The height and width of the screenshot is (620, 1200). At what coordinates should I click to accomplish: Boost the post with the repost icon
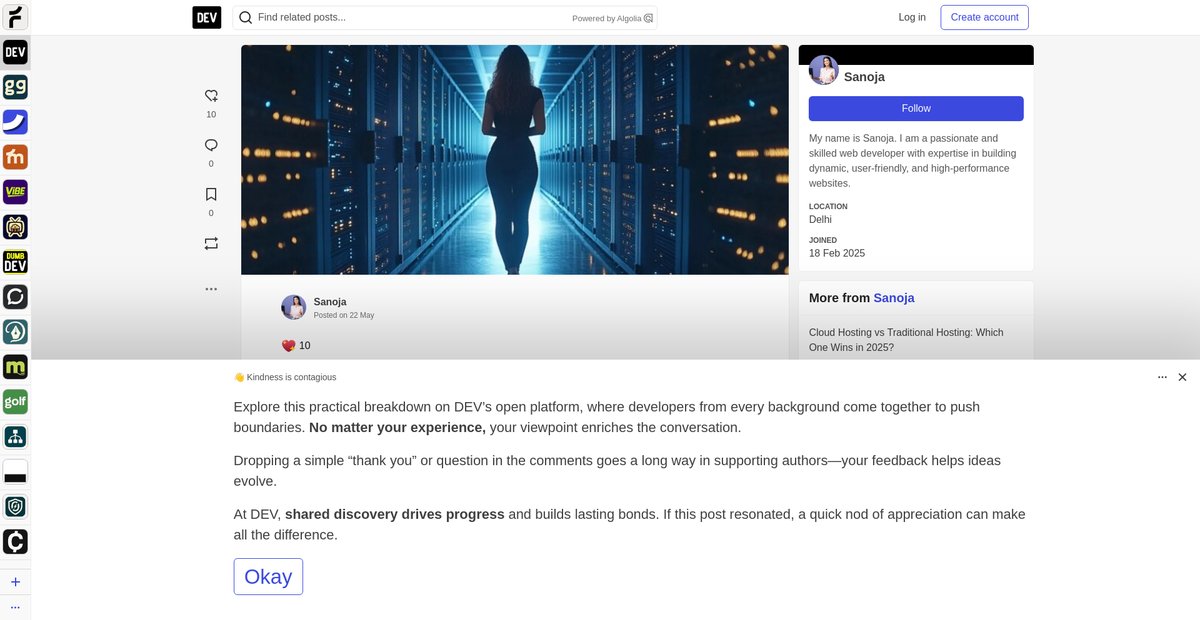(211, 243)
